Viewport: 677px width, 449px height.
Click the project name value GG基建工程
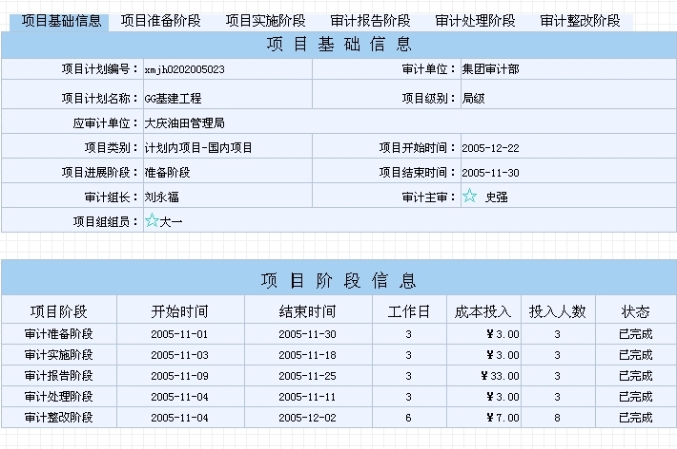click(x=172, y=98)
